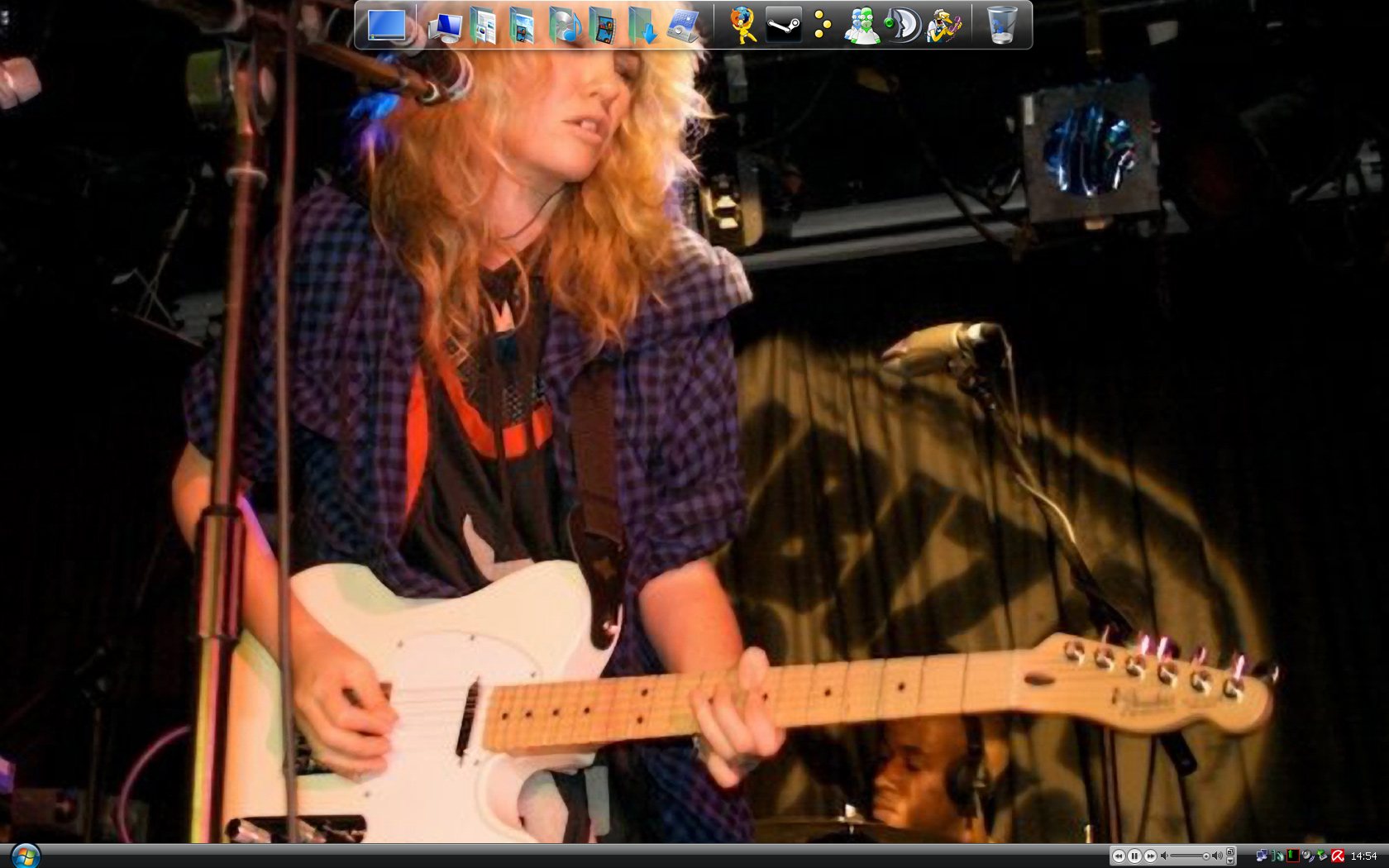Open the Windows Start orb
The width and height of the screenshot is (1389, 868).
click(x=26, y=856)
